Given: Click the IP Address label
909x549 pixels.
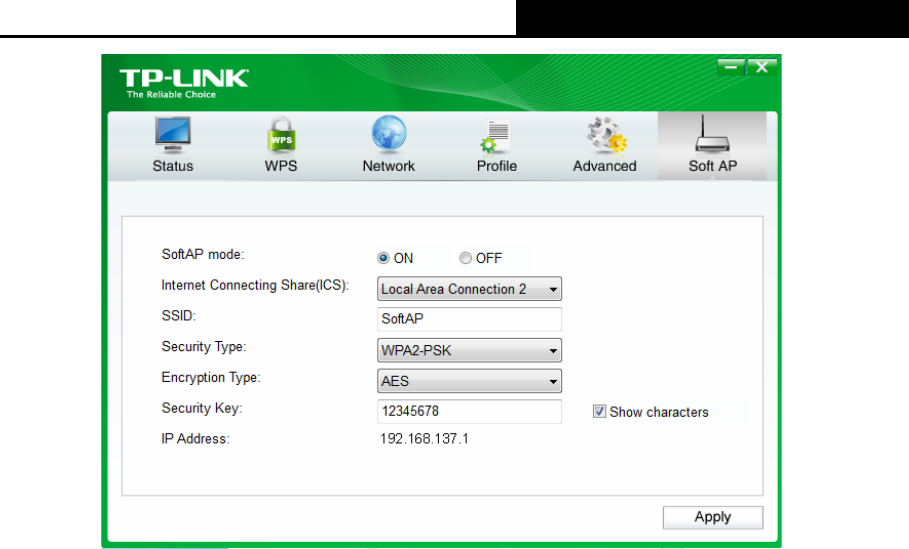Looking at the screenshot, I should pos(195,439).
